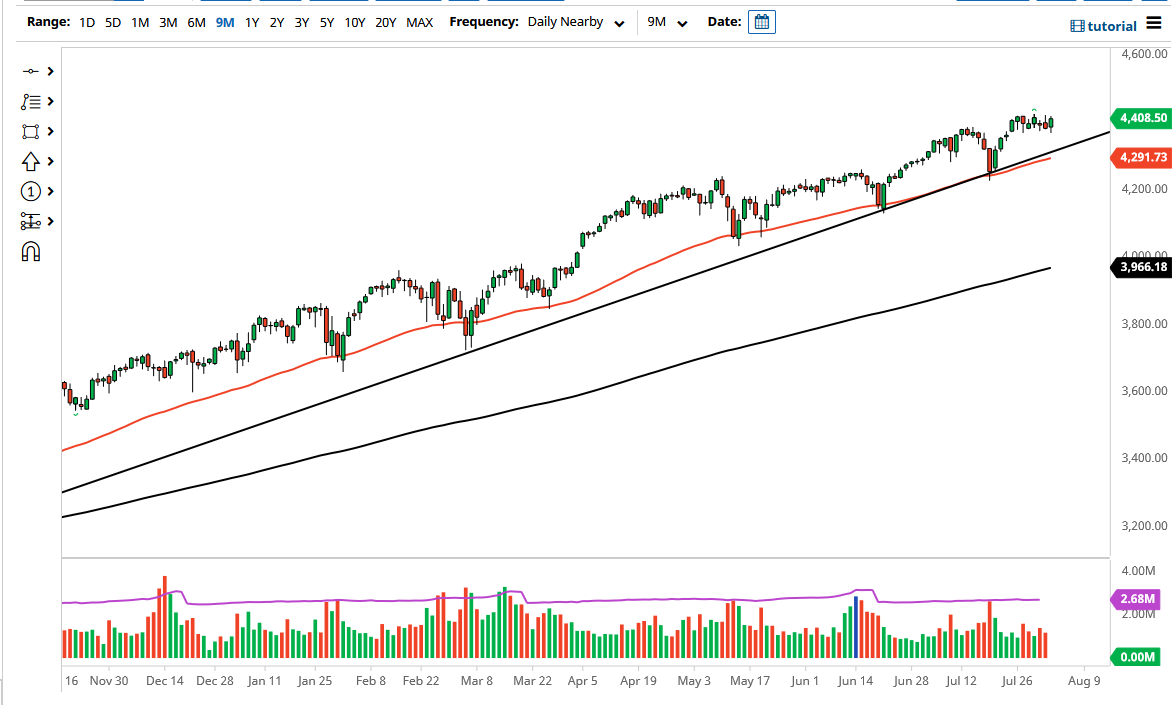Open the chart hamburger menu
The height and width of the screenshot is (705, 1172).
point(1154,24)
